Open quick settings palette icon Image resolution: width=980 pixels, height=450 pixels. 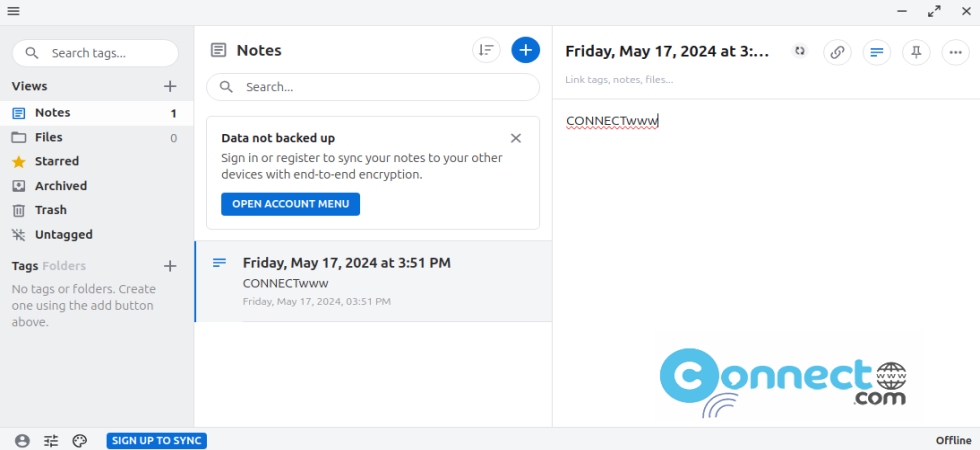point(79,441)
